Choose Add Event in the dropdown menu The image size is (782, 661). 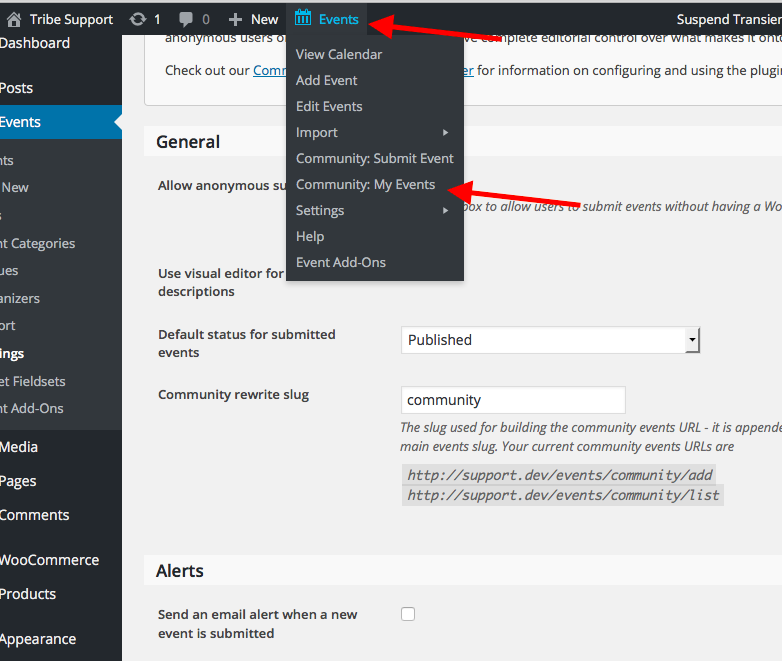[x=326, y=80]
